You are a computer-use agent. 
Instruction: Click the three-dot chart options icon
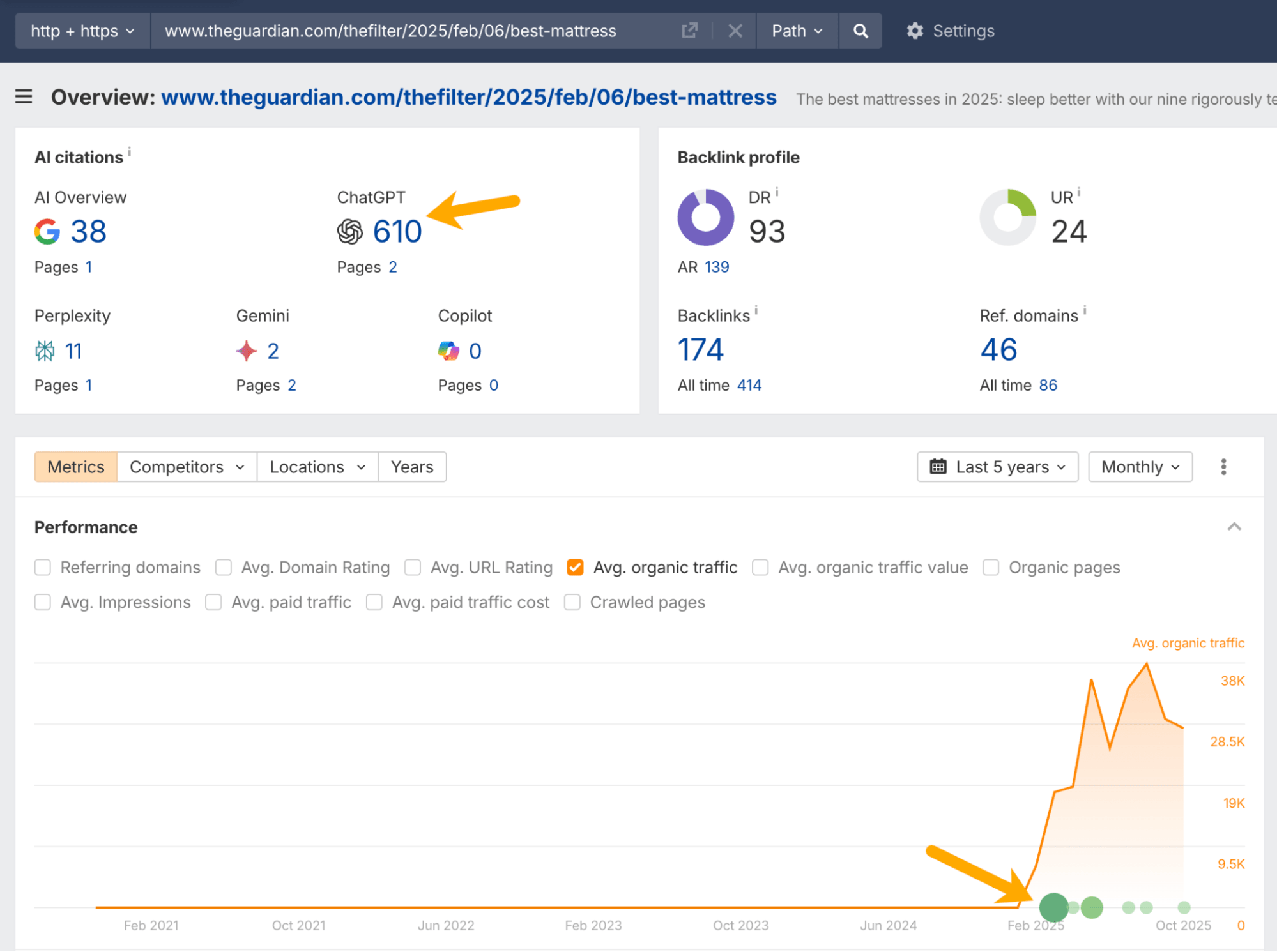1223,467
